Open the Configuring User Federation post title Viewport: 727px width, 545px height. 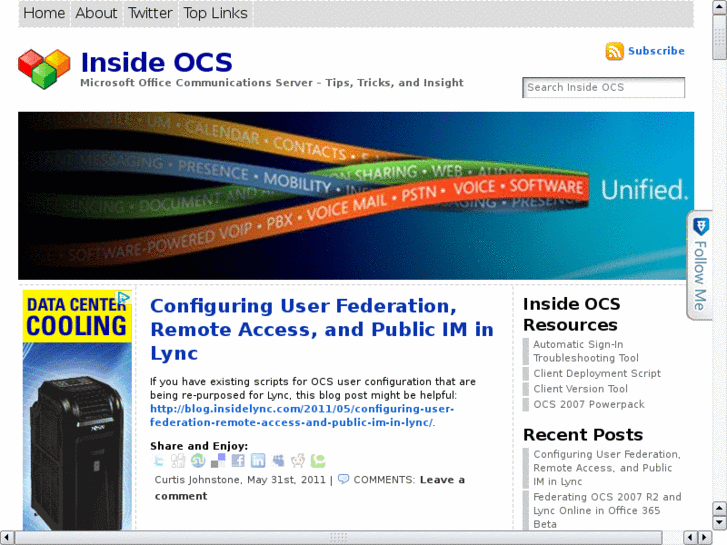(322, 329)
